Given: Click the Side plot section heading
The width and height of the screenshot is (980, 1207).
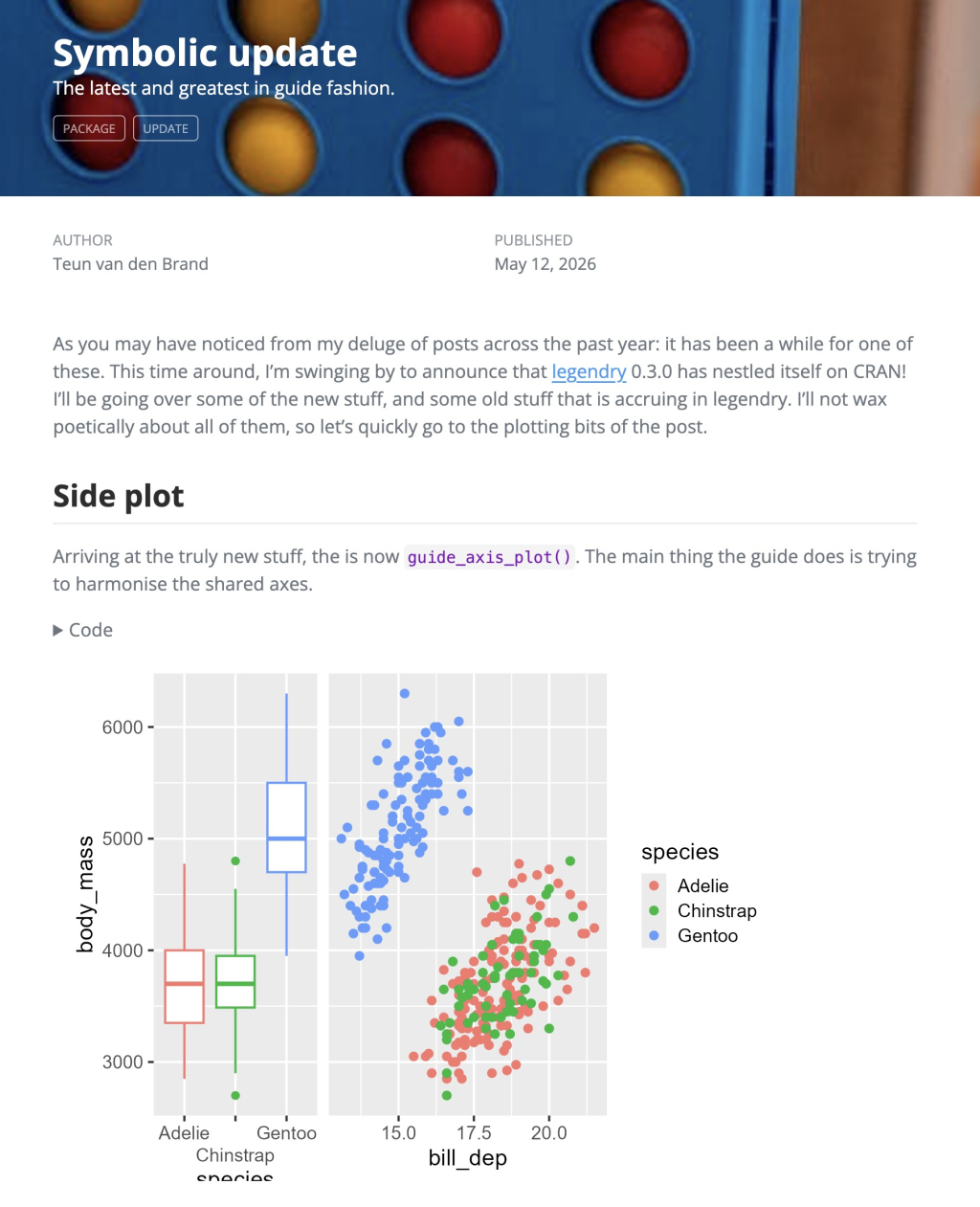Looking at the screenshot, I should pos(119,496).
